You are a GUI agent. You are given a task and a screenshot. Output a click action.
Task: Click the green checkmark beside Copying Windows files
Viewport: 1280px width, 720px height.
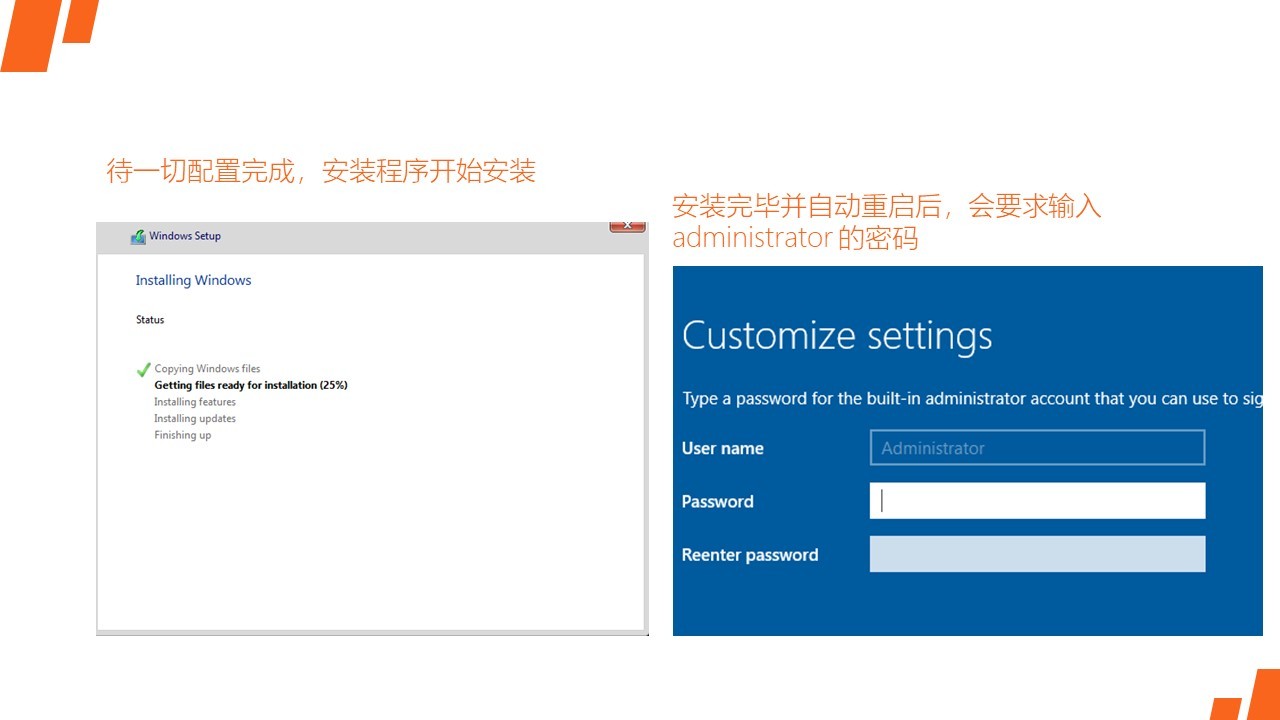[x=143, y=369]
